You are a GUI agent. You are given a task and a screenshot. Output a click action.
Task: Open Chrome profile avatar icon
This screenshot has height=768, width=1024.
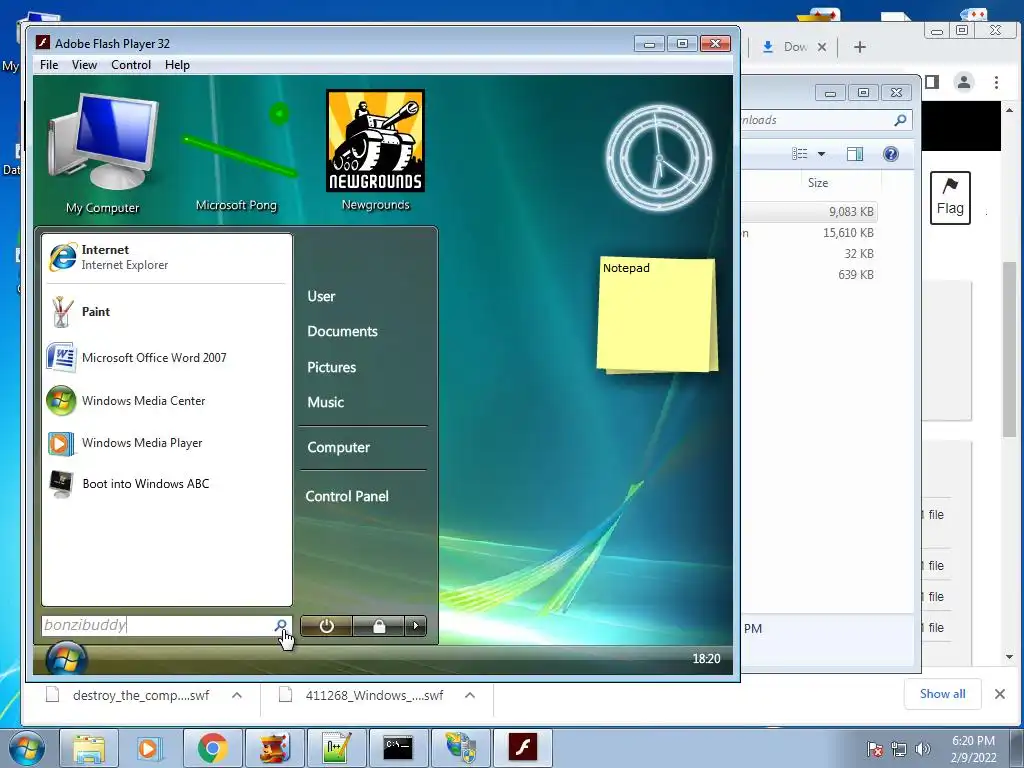pos(964,82)
